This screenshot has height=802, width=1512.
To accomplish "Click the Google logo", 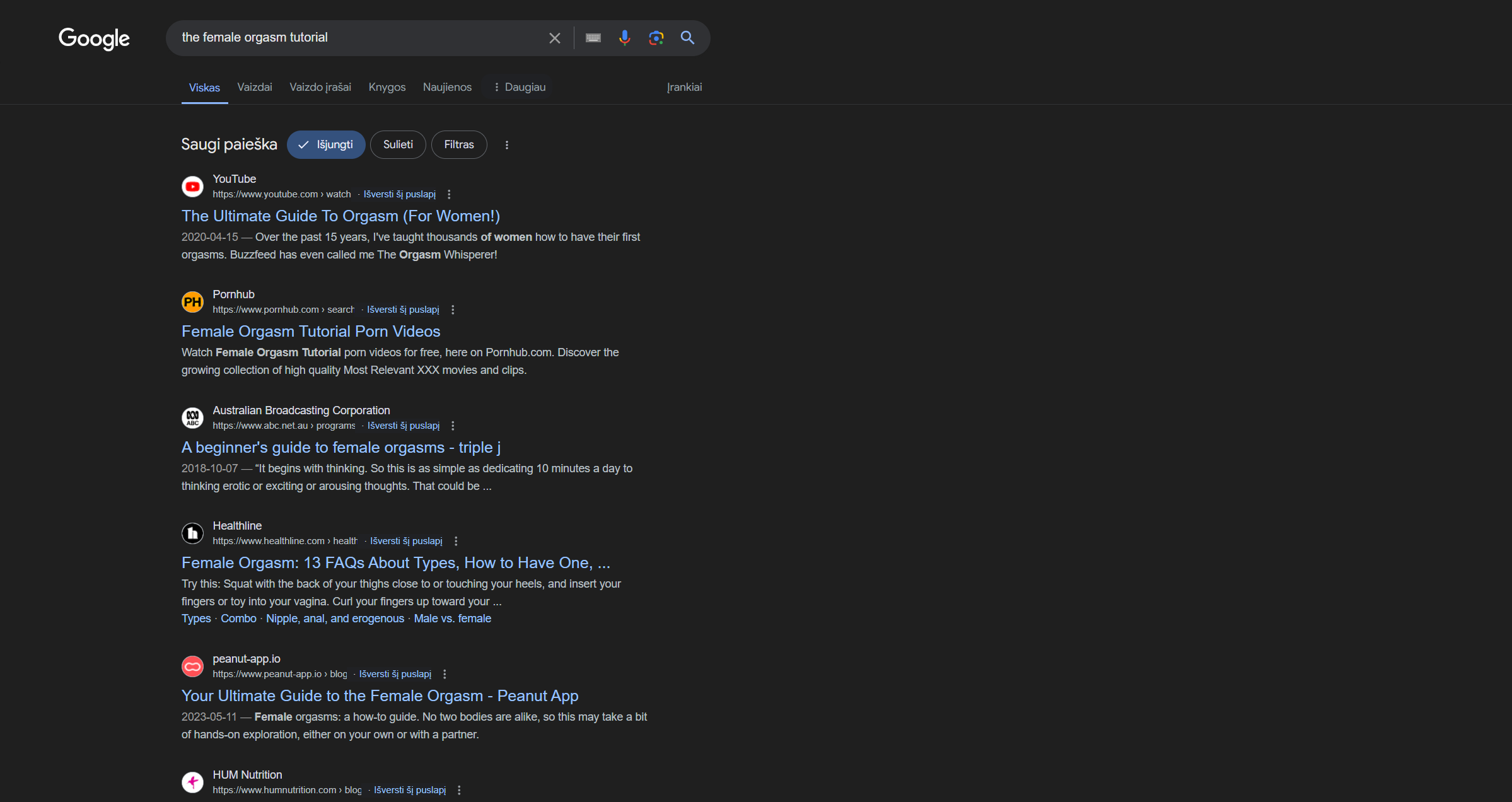I will tap(94, 38).
